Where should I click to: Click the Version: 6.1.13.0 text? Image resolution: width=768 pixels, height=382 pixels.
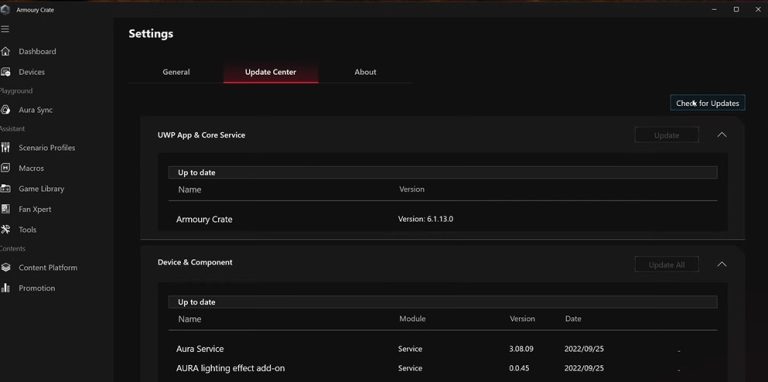pyautogui.click(x=426, y=219)
